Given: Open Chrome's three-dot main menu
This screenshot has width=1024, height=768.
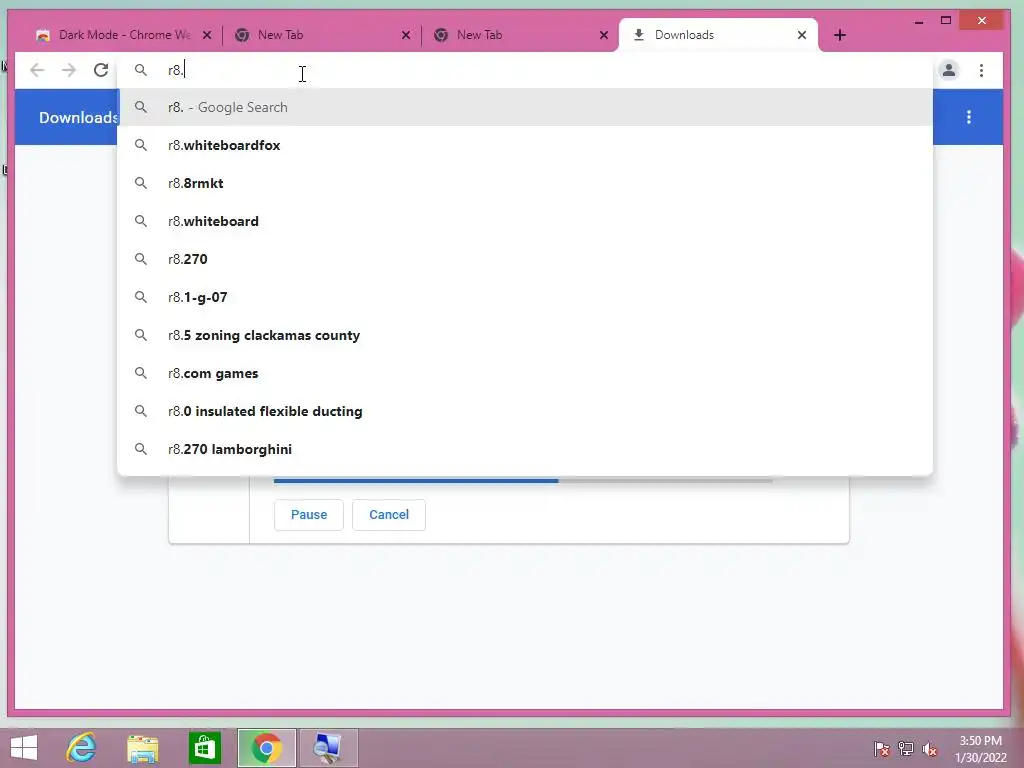Looking at the screenshot, I should (981, 70).
